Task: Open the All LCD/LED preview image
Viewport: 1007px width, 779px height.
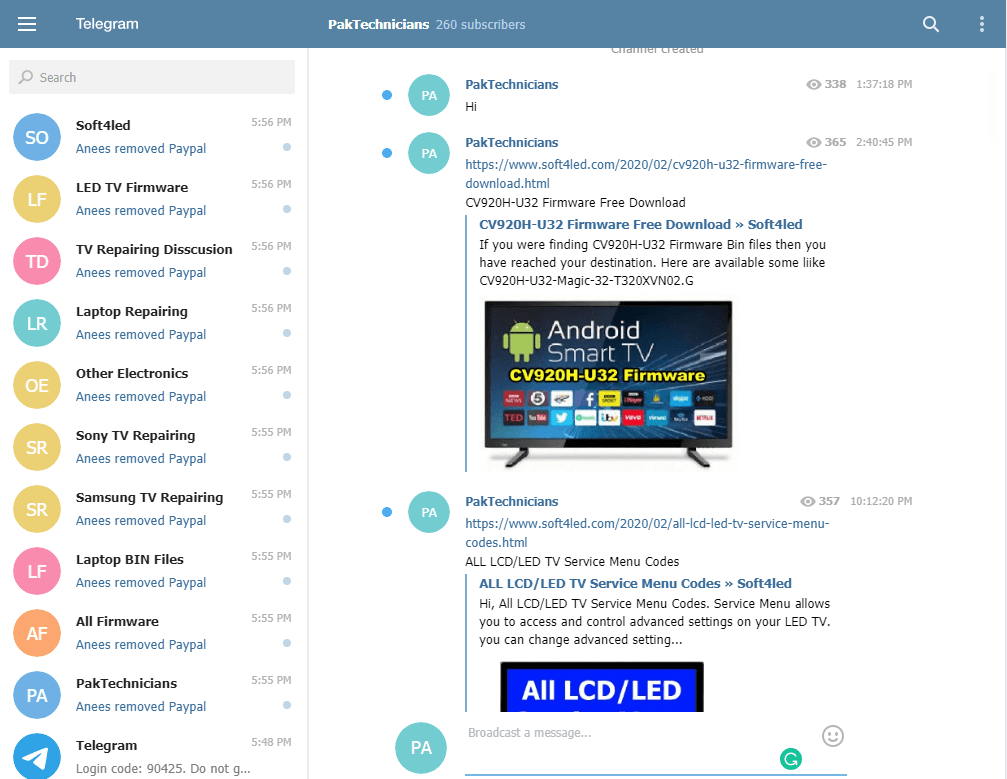Action: (x=602, y=687)
